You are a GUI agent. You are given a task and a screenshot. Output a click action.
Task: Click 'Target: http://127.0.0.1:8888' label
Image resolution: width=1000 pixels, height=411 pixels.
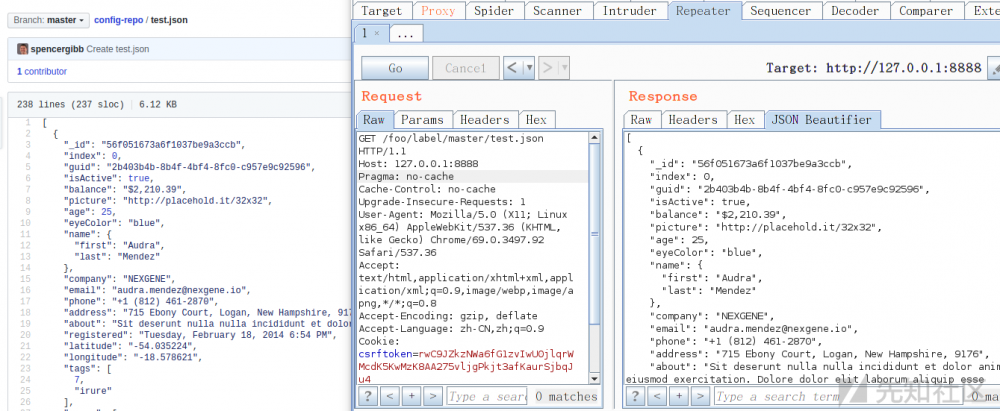[874, 68]
